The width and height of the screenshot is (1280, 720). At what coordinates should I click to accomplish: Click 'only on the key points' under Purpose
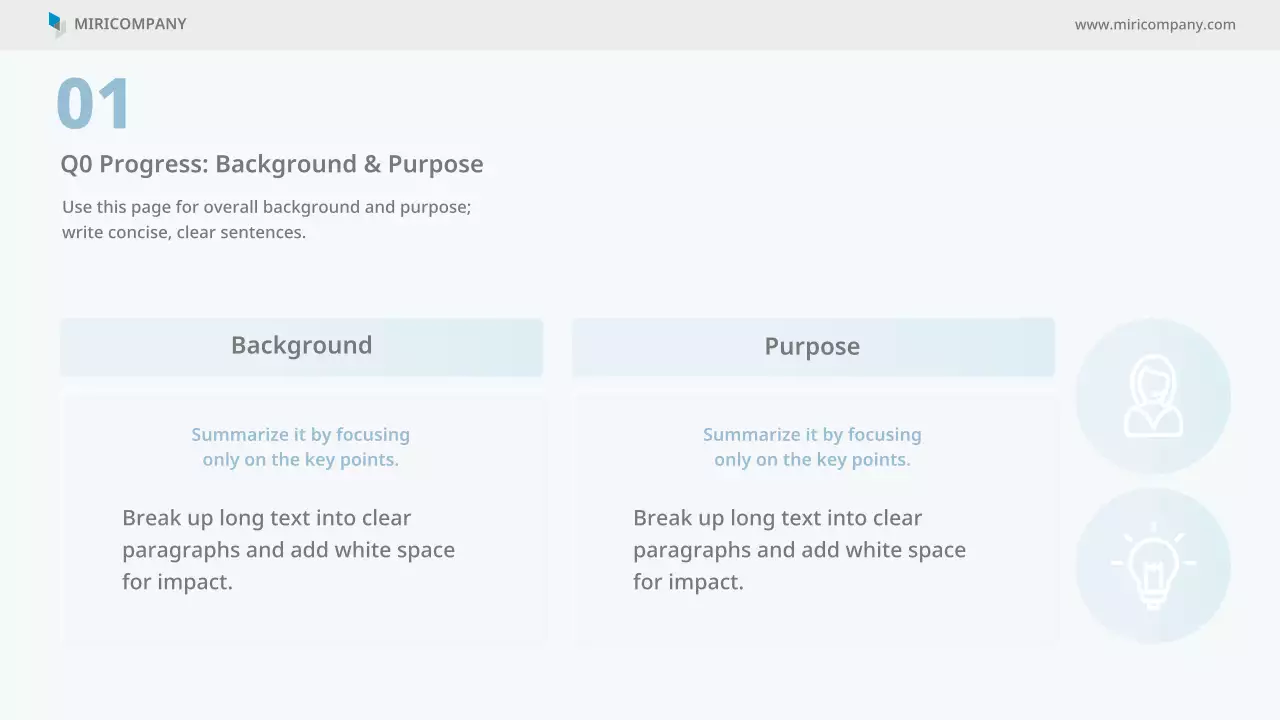click(x=812, y=460)
